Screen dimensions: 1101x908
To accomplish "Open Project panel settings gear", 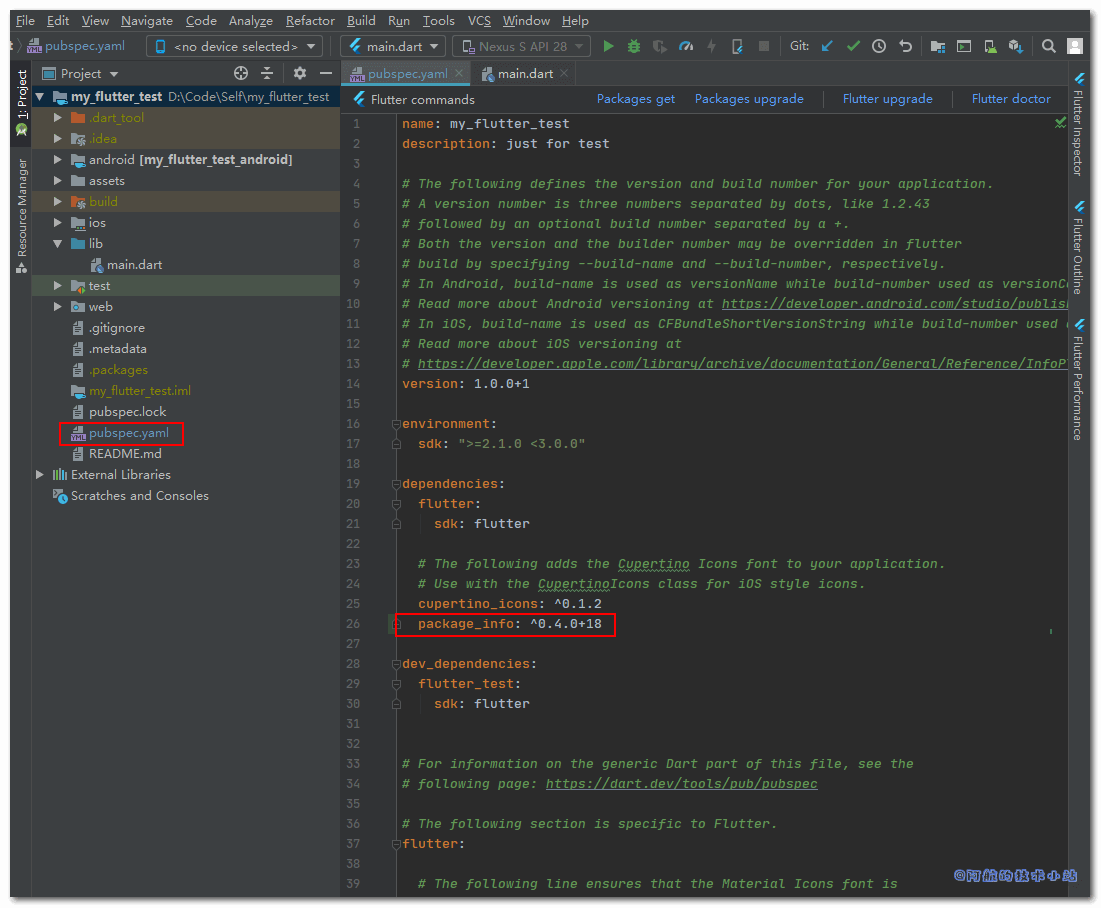I will (300, 73).
